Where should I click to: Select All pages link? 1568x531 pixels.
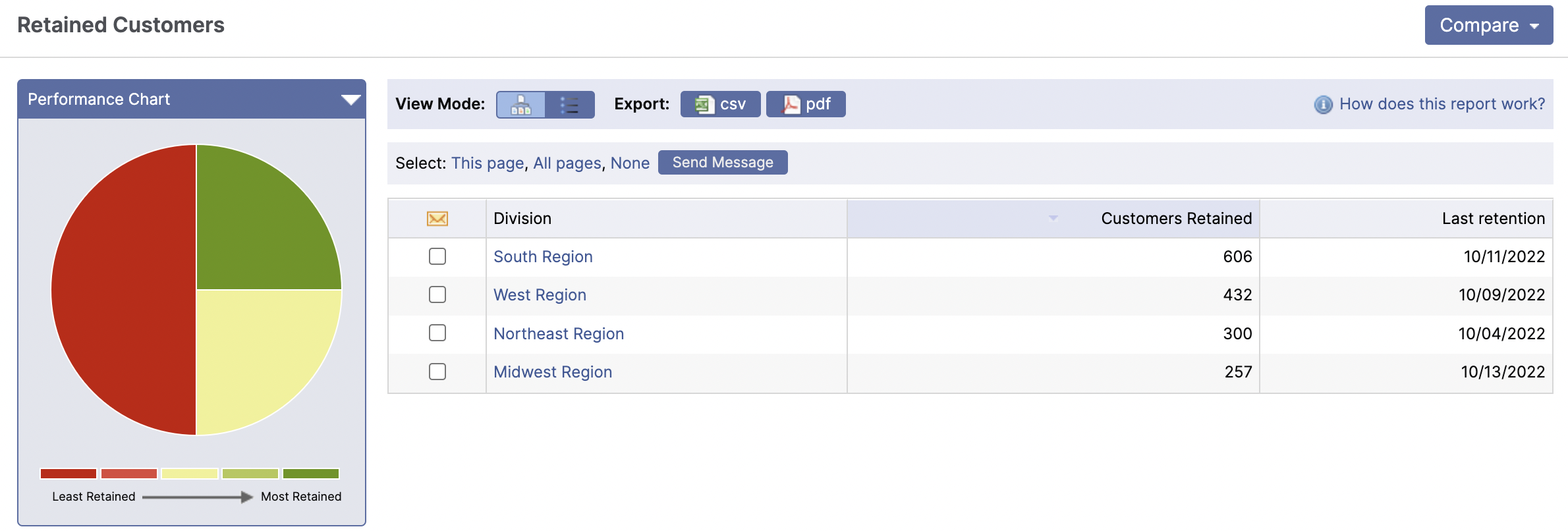pyautogui.click(x=567, y=163)
